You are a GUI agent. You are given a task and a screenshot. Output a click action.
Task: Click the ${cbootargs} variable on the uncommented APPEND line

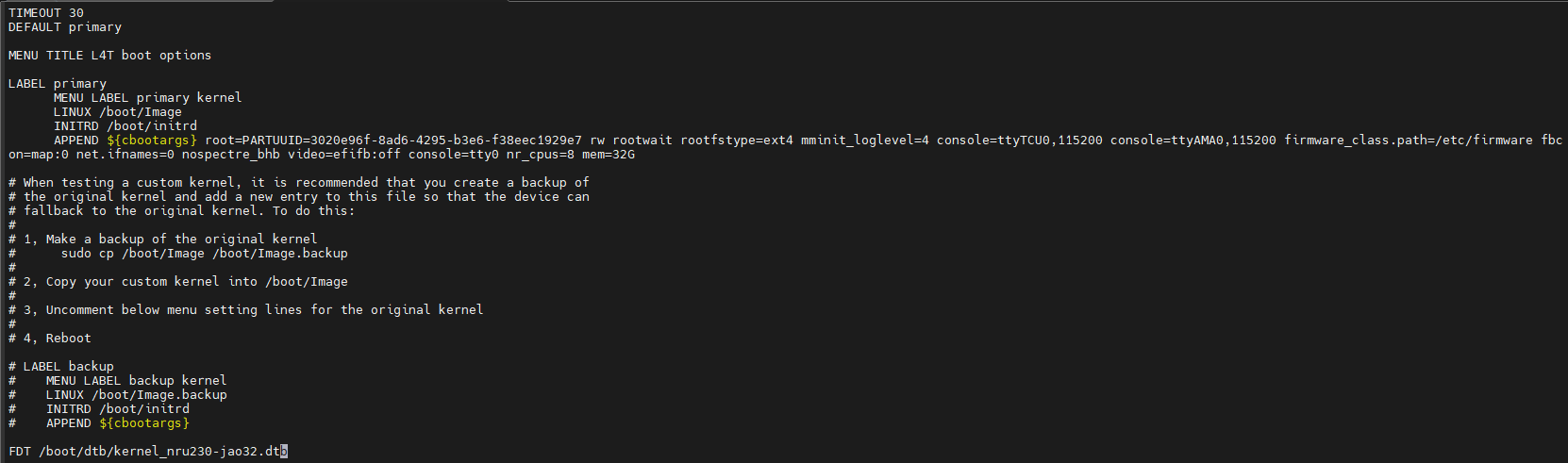point(151,141)
